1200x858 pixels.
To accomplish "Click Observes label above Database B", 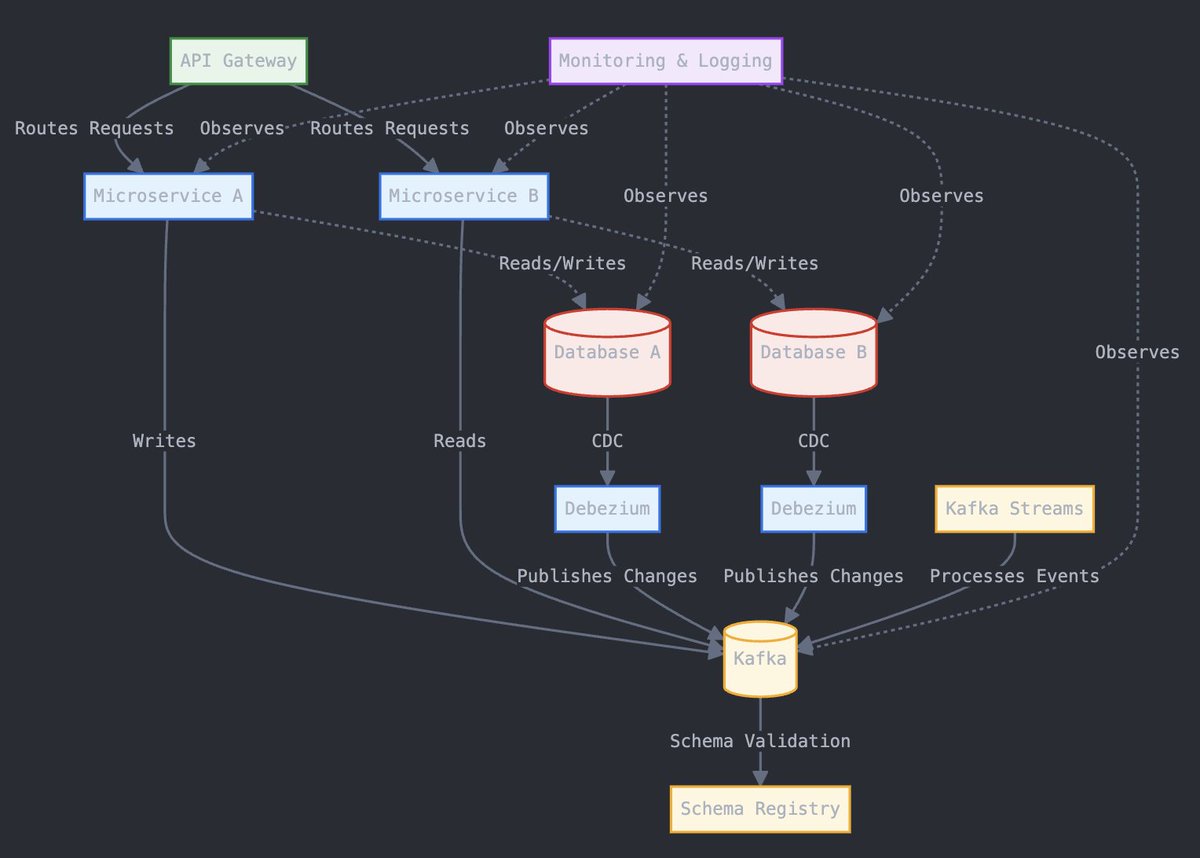I will point(941,196).
